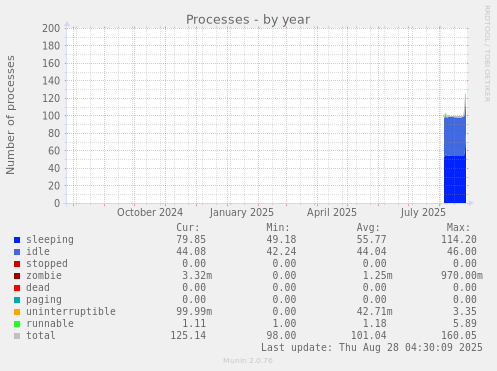Click the idle minimum value 42.24
Screen dimensions: 497x371
(x=281, y=252)
